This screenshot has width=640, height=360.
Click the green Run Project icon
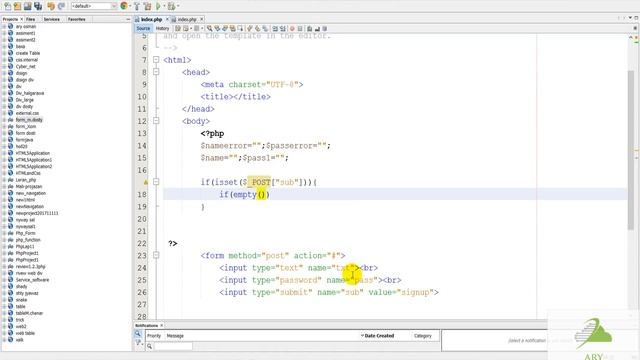coord(158,6)
